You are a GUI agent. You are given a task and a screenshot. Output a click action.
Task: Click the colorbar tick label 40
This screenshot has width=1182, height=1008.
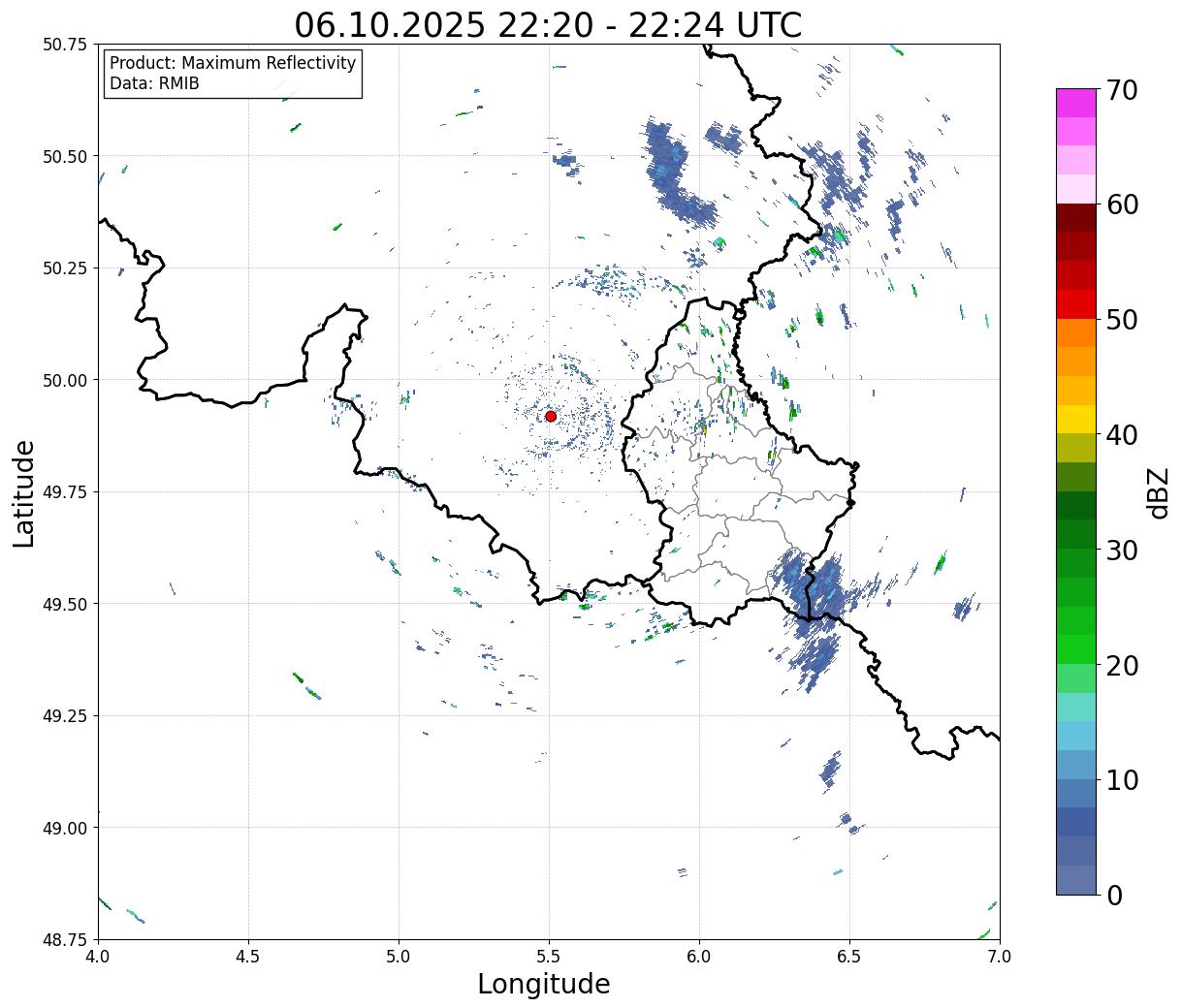tap(1121, 435)
